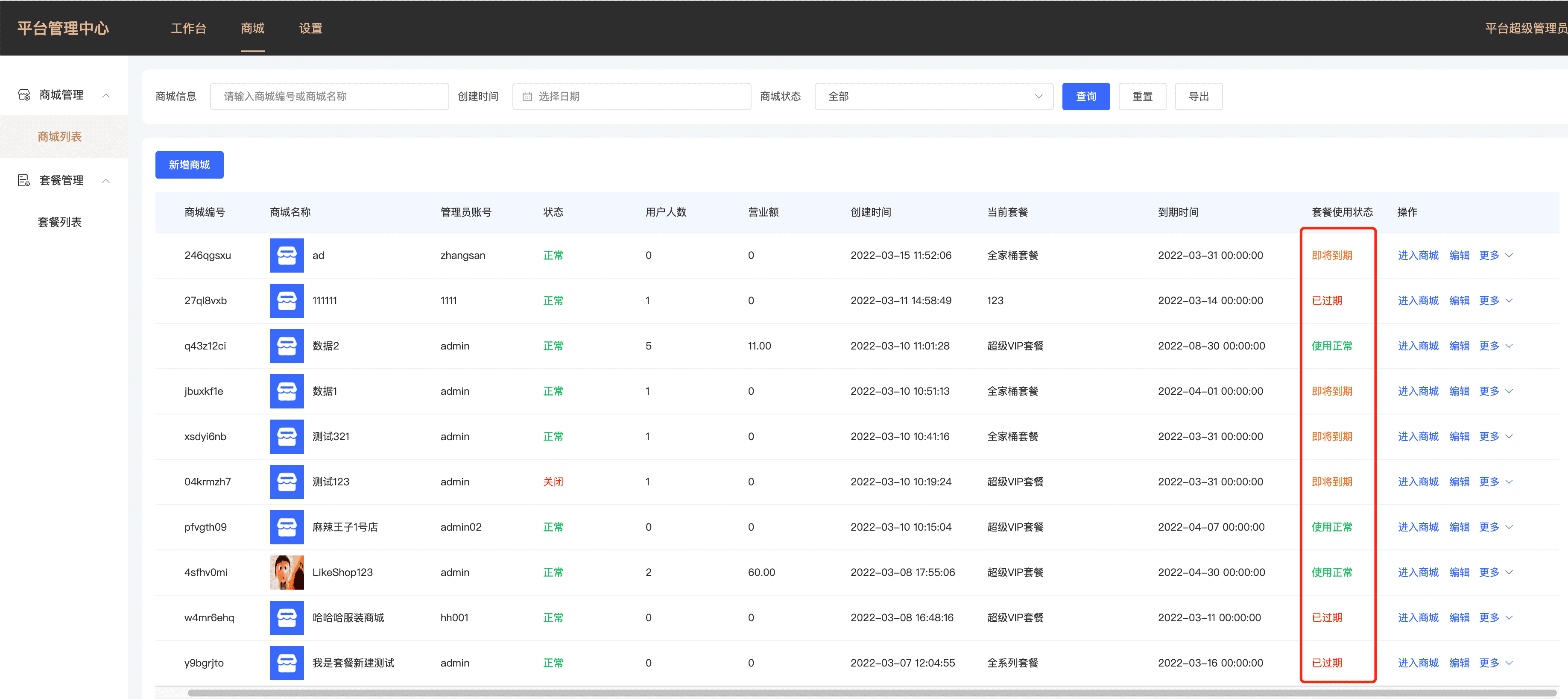Expand 更多 menu for 哈哈哈服装商城
The image size is (1568, 699).
1495,617
